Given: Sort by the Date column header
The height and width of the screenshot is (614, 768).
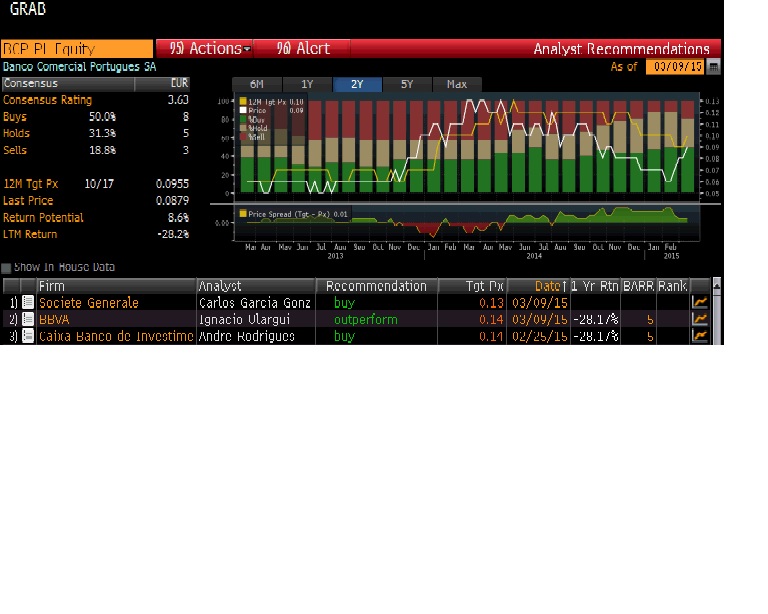Looking at the screenshot, I should (538, 286).
